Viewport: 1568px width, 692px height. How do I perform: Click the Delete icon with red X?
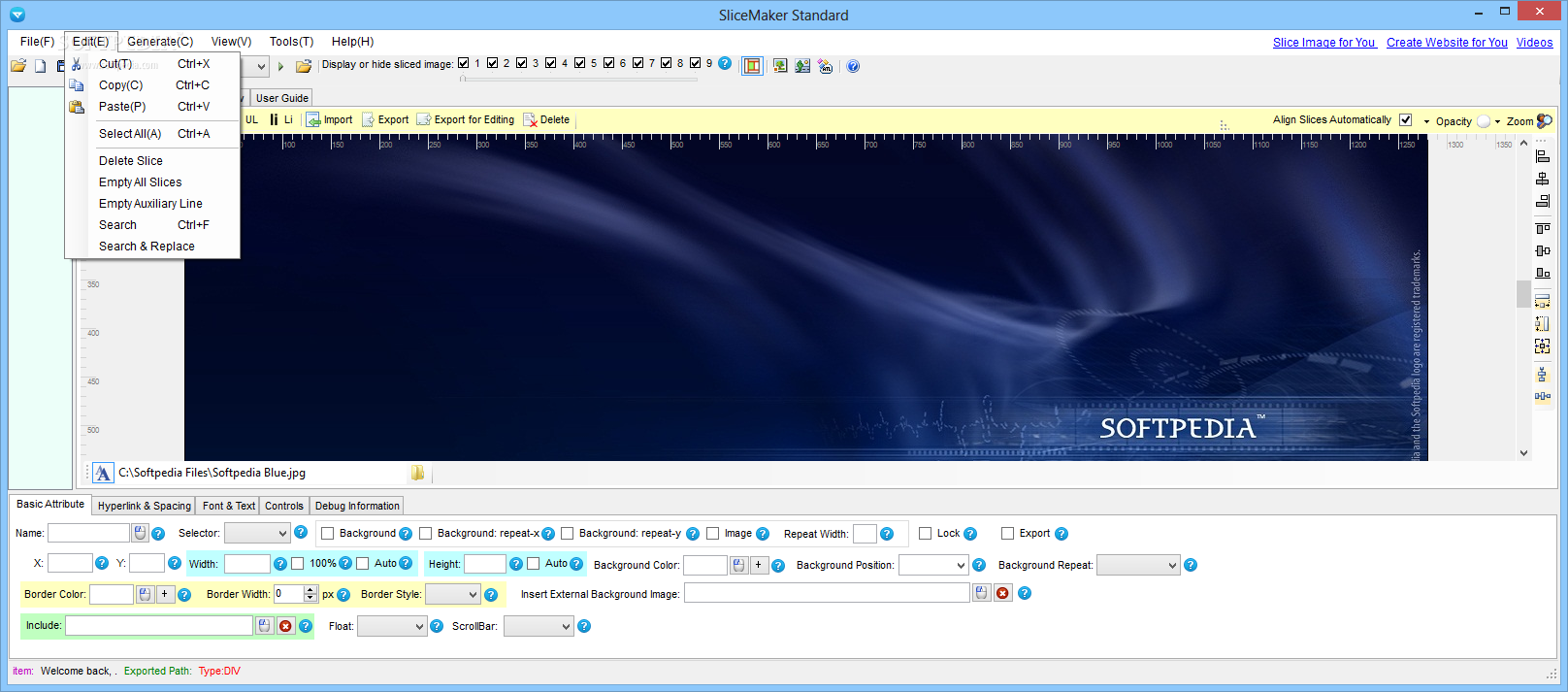[530, 120]
